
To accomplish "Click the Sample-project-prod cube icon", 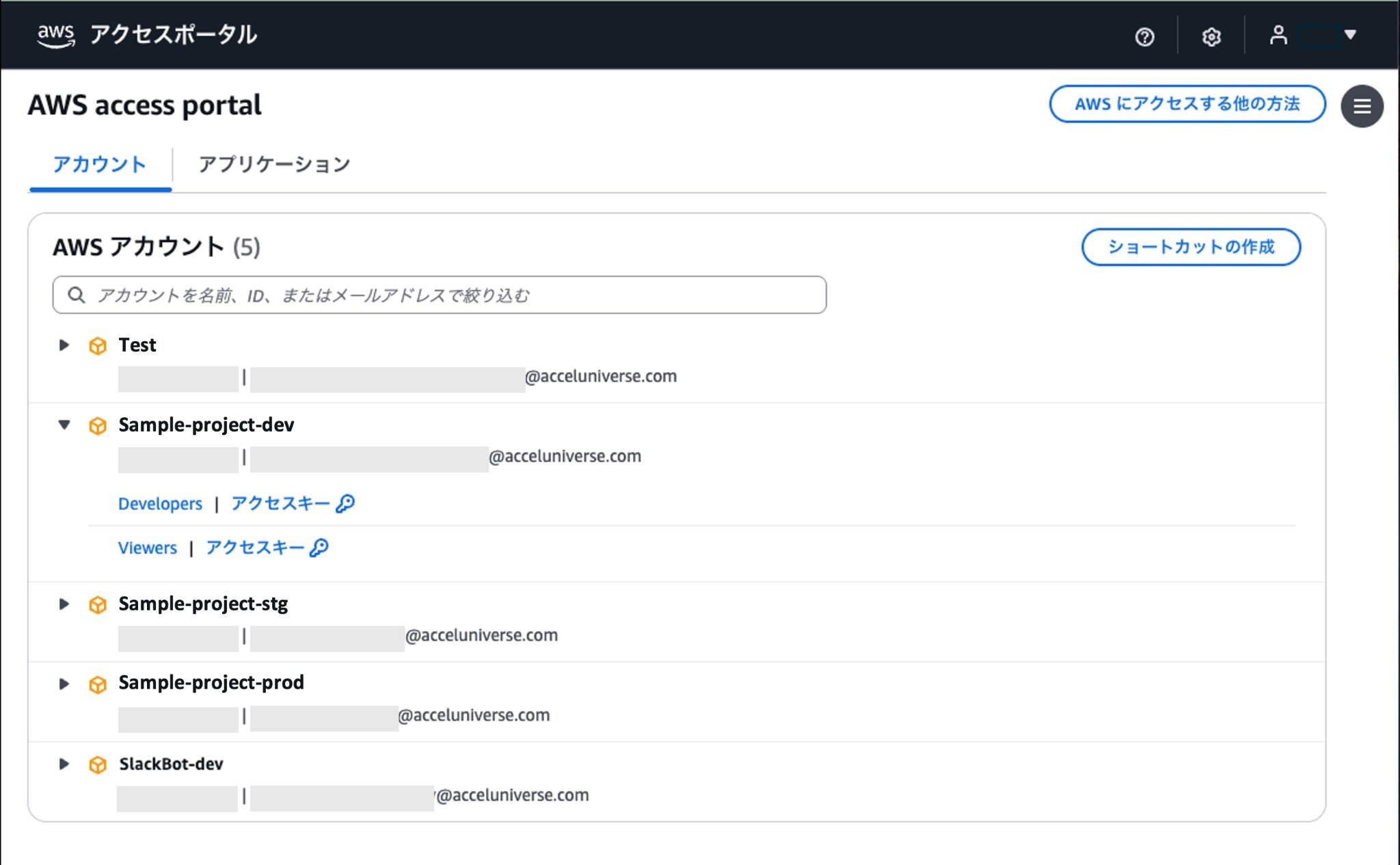I will [x=98, y=684].
